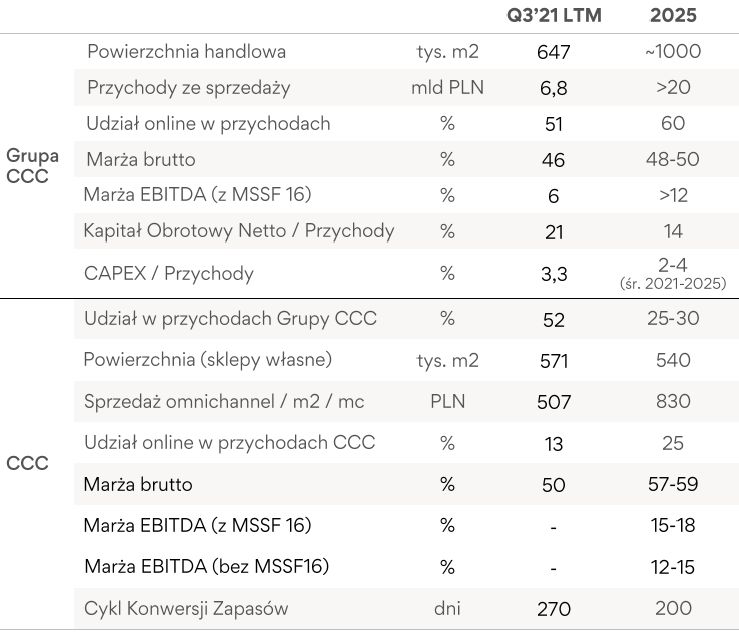Click the 2-4 CAPEX target value

[x=673, y=266]
